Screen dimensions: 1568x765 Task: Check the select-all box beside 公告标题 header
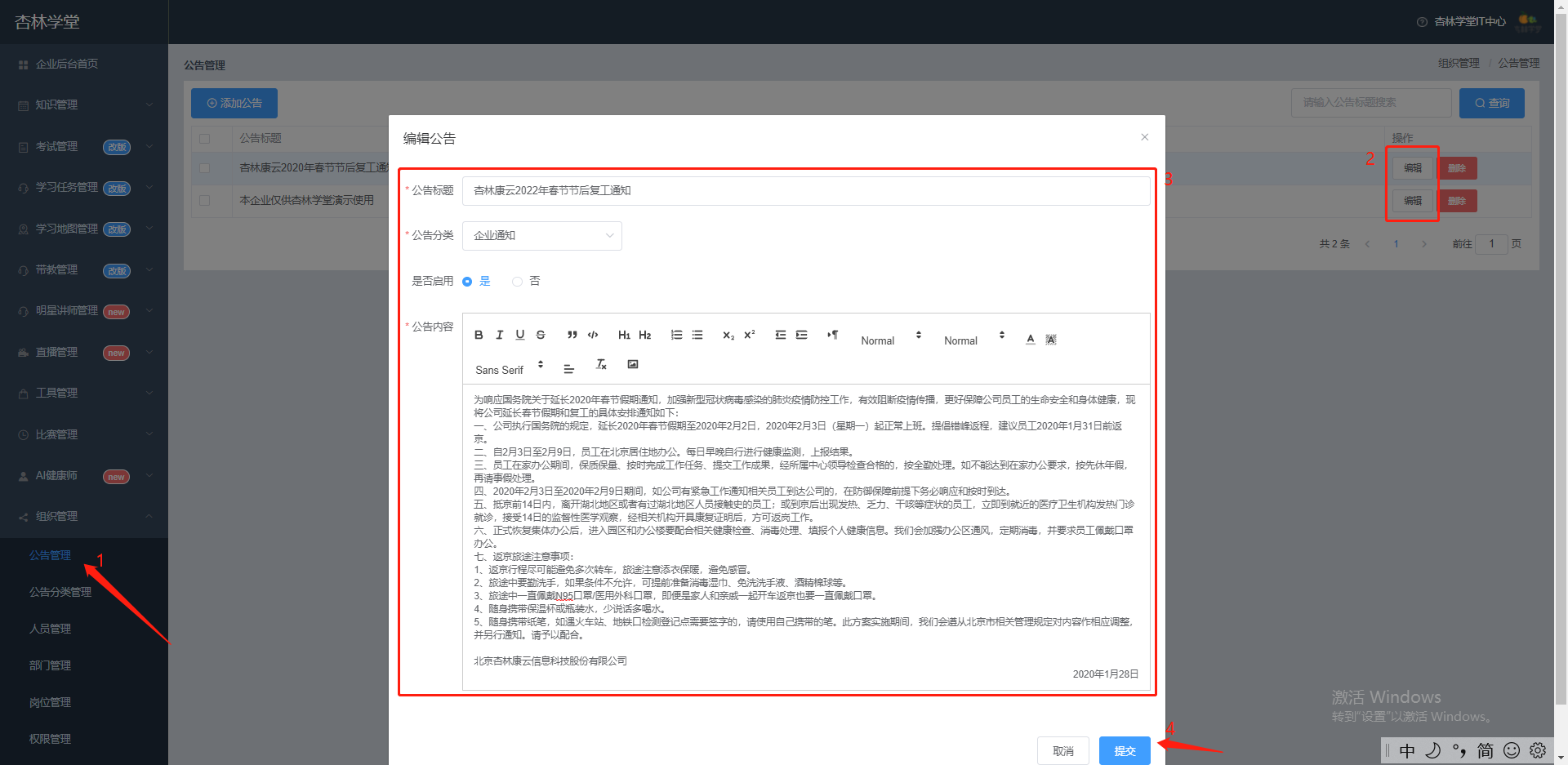205,139
